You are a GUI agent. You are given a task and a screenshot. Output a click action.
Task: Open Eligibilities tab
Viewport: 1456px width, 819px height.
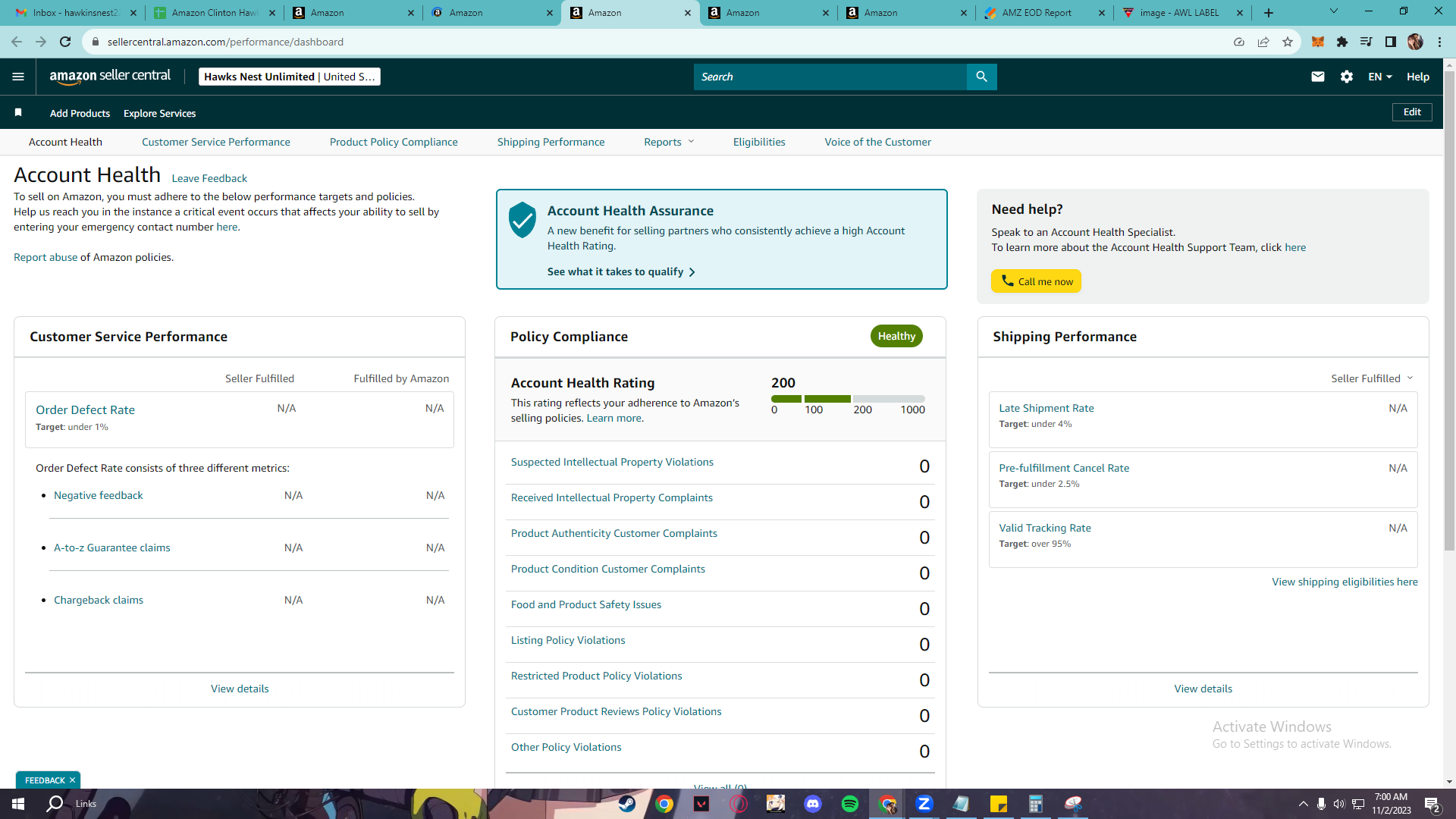pyautogui.click(x=759, y=142)
